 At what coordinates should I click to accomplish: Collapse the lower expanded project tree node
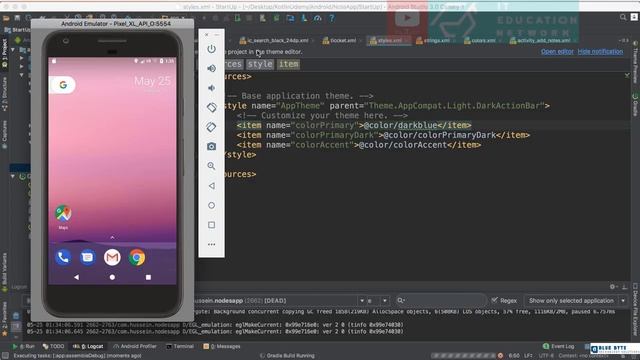coord(13,176)
